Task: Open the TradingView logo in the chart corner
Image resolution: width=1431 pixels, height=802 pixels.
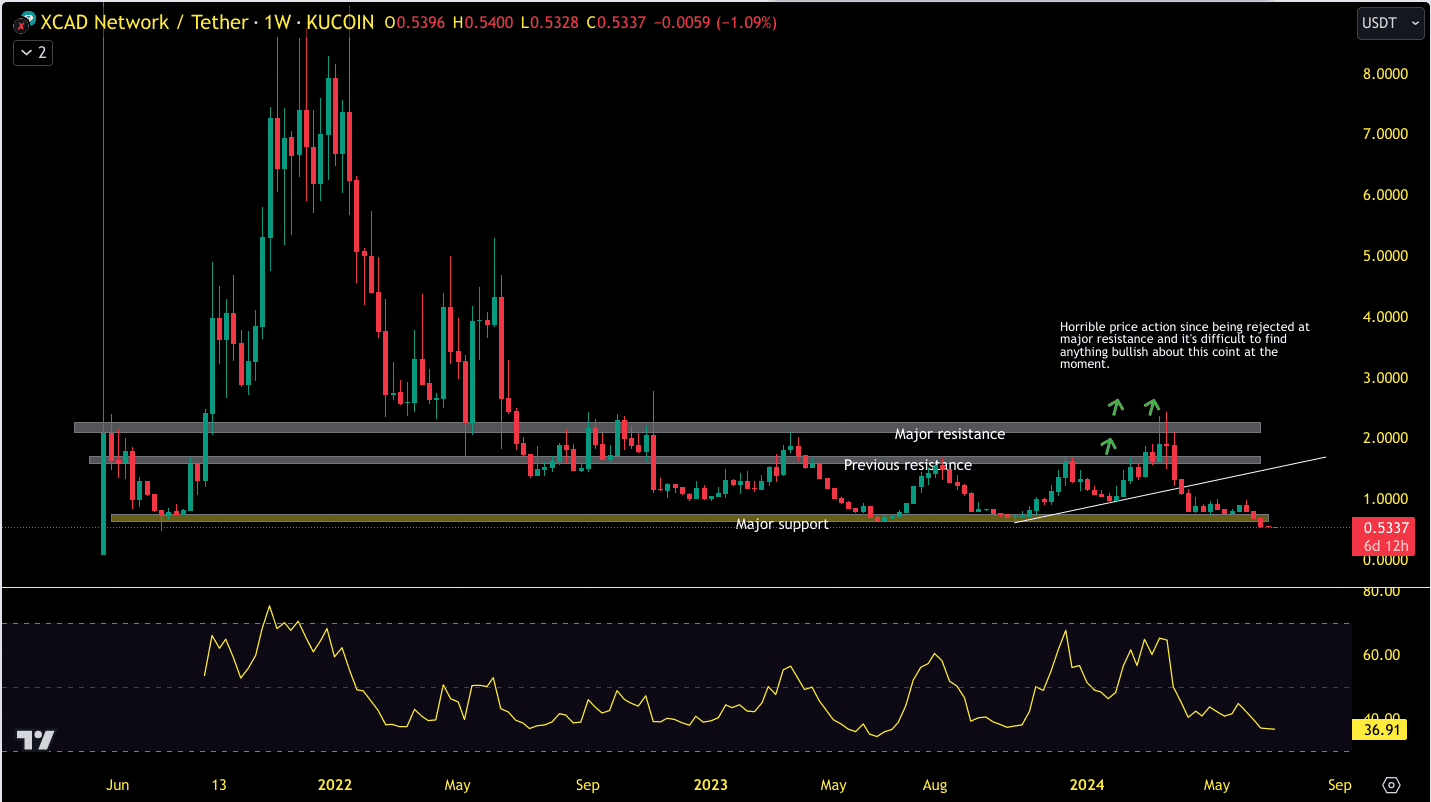Action: pos(35,741)
